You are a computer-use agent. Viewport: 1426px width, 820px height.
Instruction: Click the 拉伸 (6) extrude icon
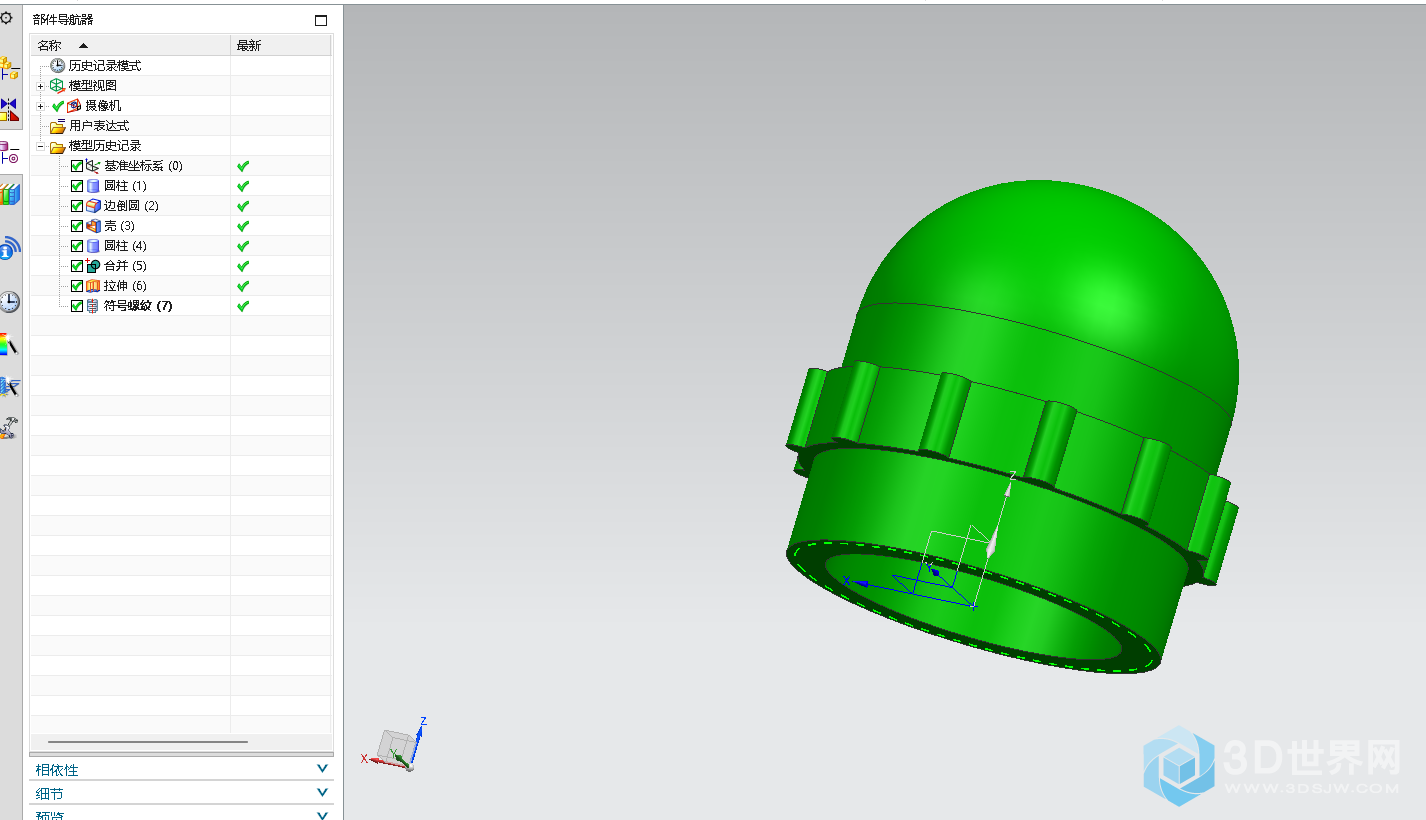[93, 286]
